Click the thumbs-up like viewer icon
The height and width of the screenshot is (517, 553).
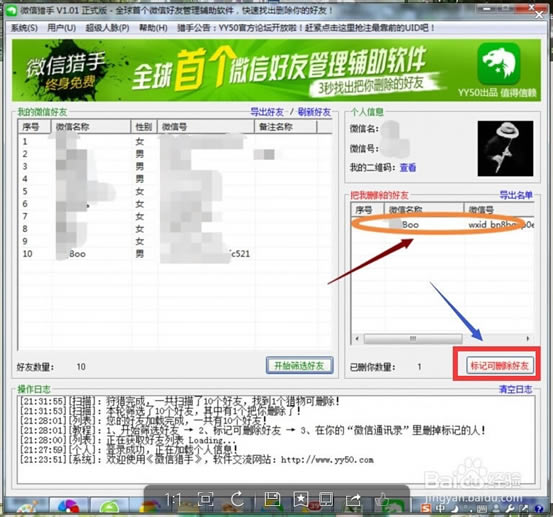[x=381, y=499]
